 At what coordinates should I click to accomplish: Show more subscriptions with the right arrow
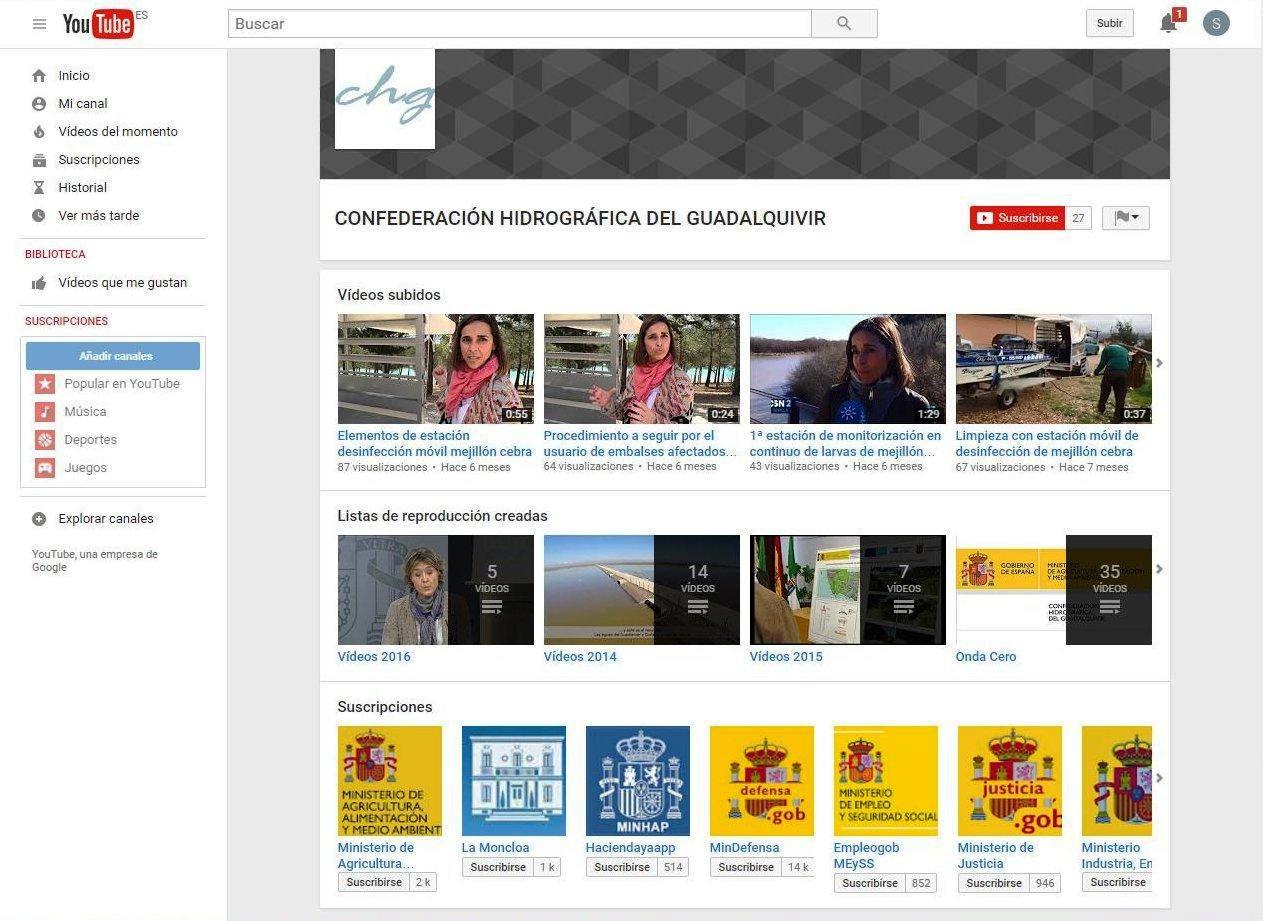(x=1160, y=777)
